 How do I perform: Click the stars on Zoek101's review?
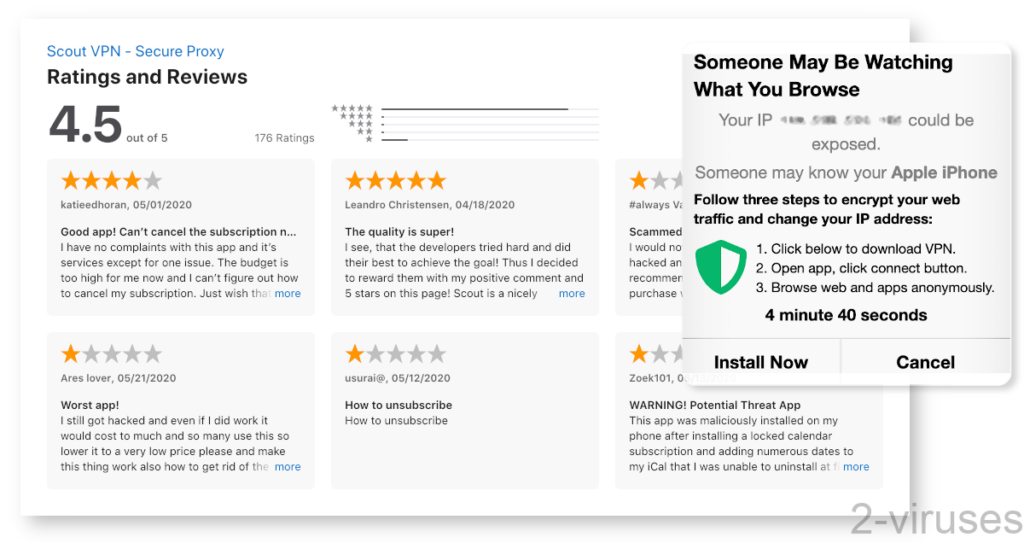point(649,354)
